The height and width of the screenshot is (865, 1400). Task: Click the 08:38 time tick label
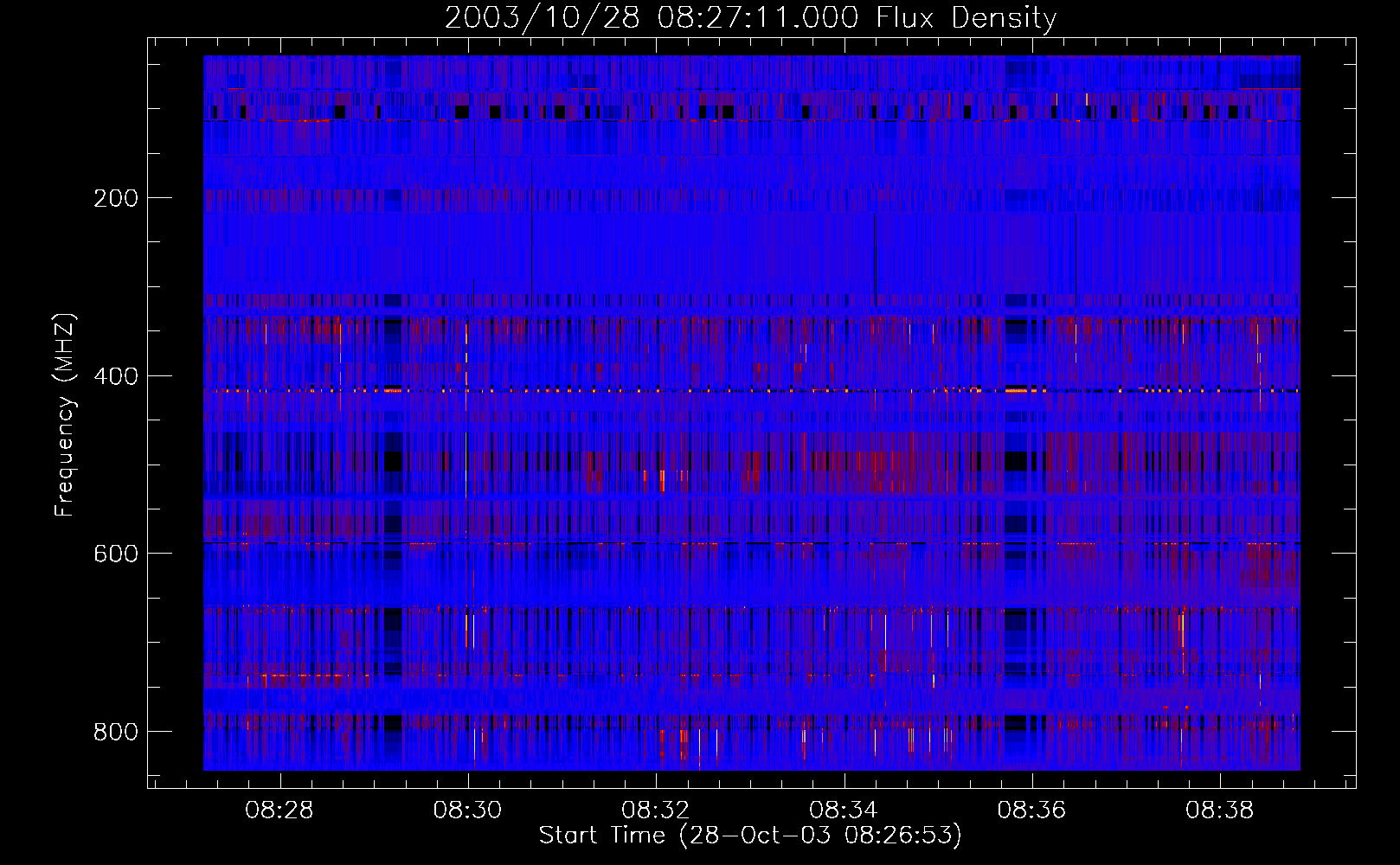pyautogui.click(x=1219, y=811)
